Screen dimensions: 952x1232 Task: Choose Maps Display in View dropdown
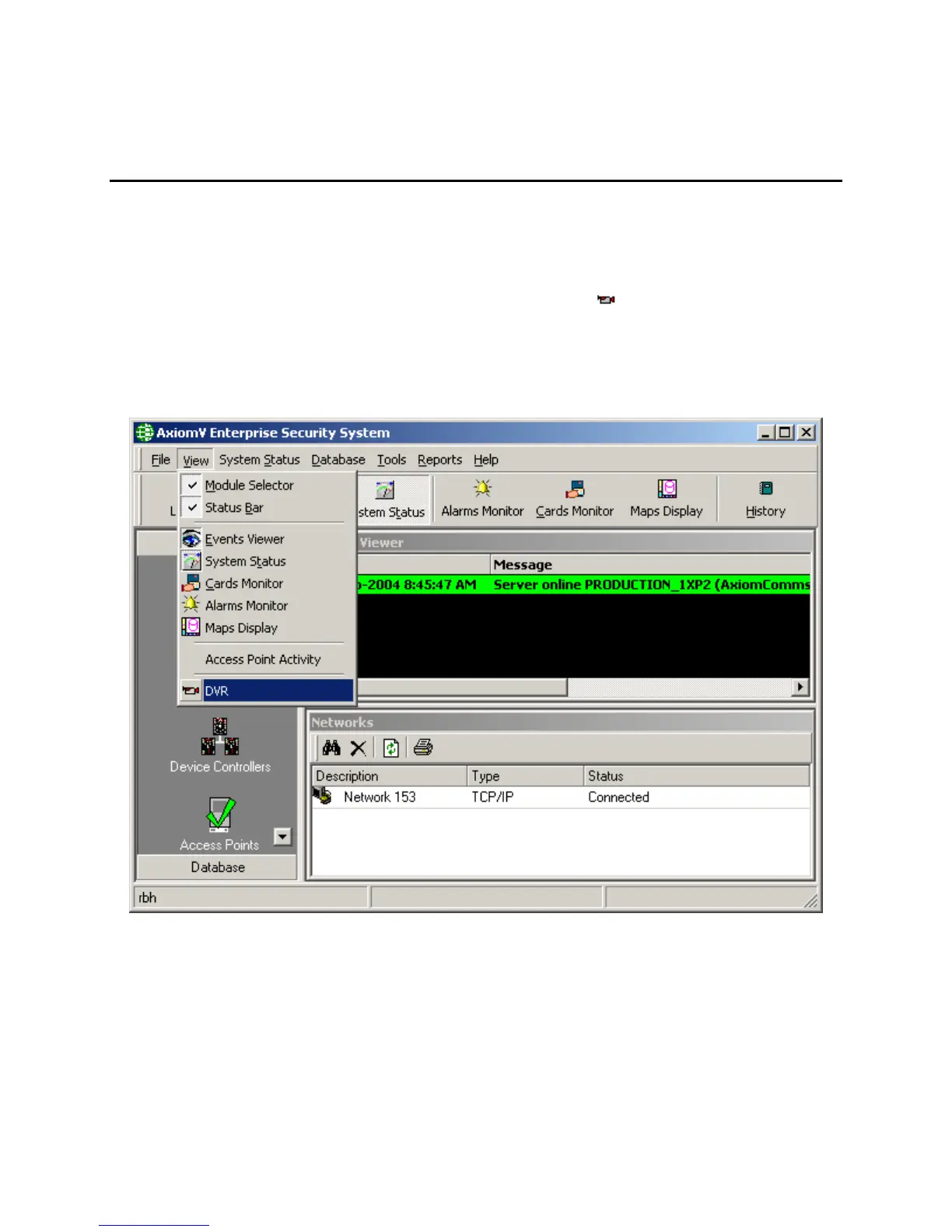pyautogui.click(x=267, y=628)
